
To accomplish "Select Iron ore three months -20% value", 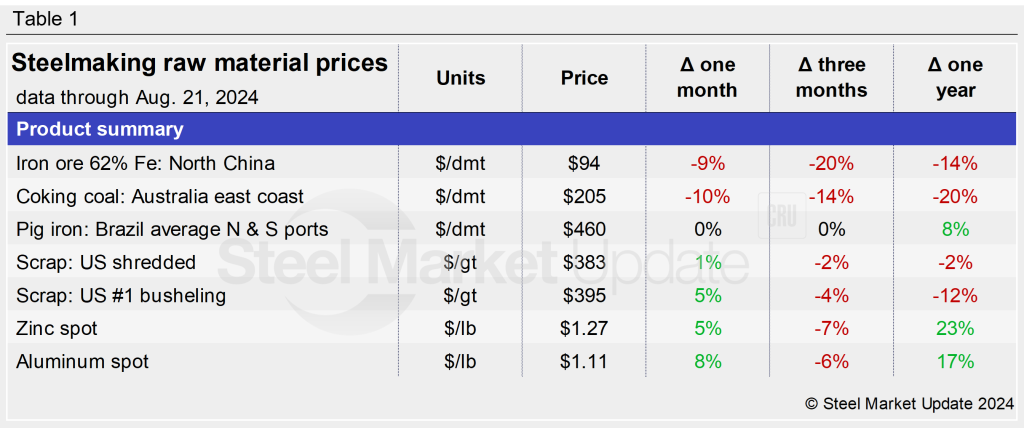I will click(x=832, y=163).
